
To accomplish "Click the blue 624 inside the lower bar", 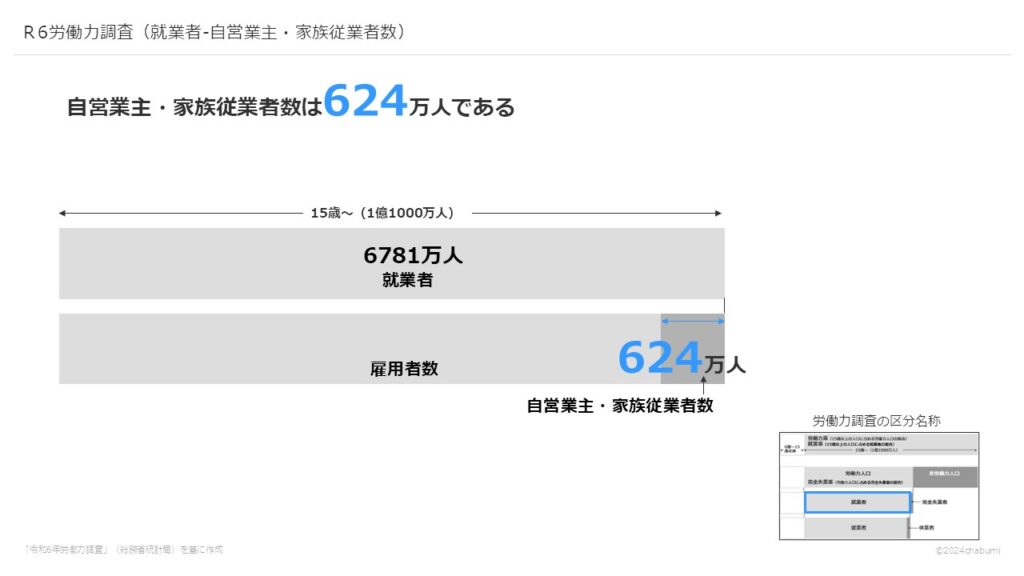I will click(660, 358).
